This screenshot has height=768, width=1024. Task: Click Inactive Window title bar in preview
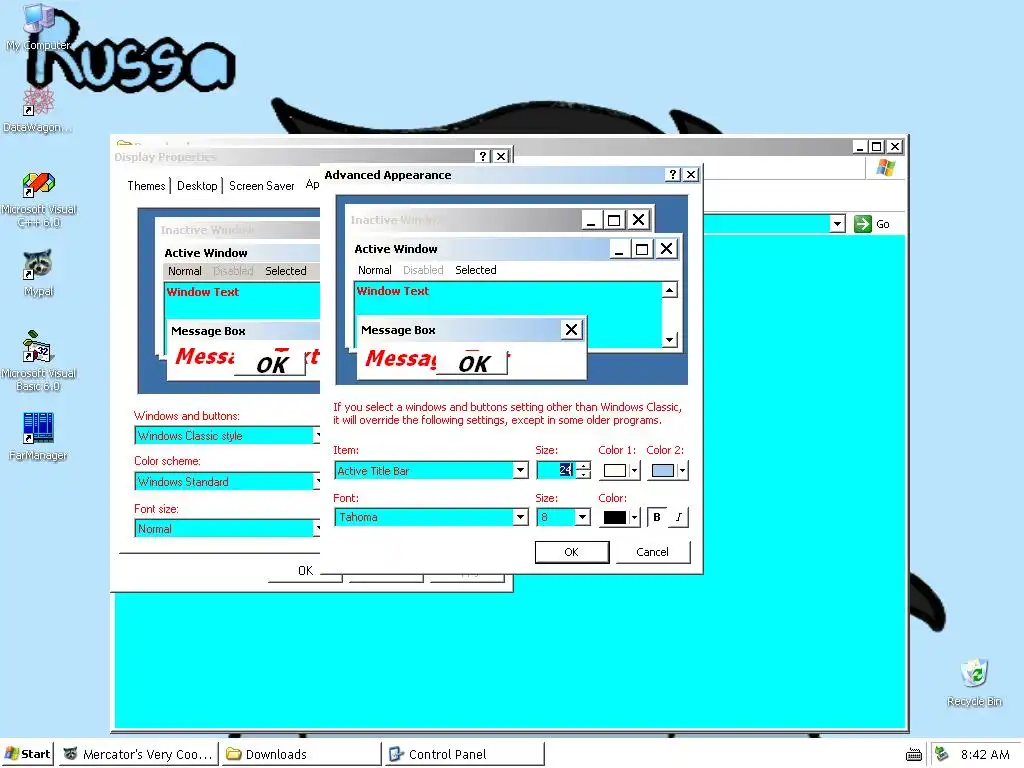coord(464,220)
